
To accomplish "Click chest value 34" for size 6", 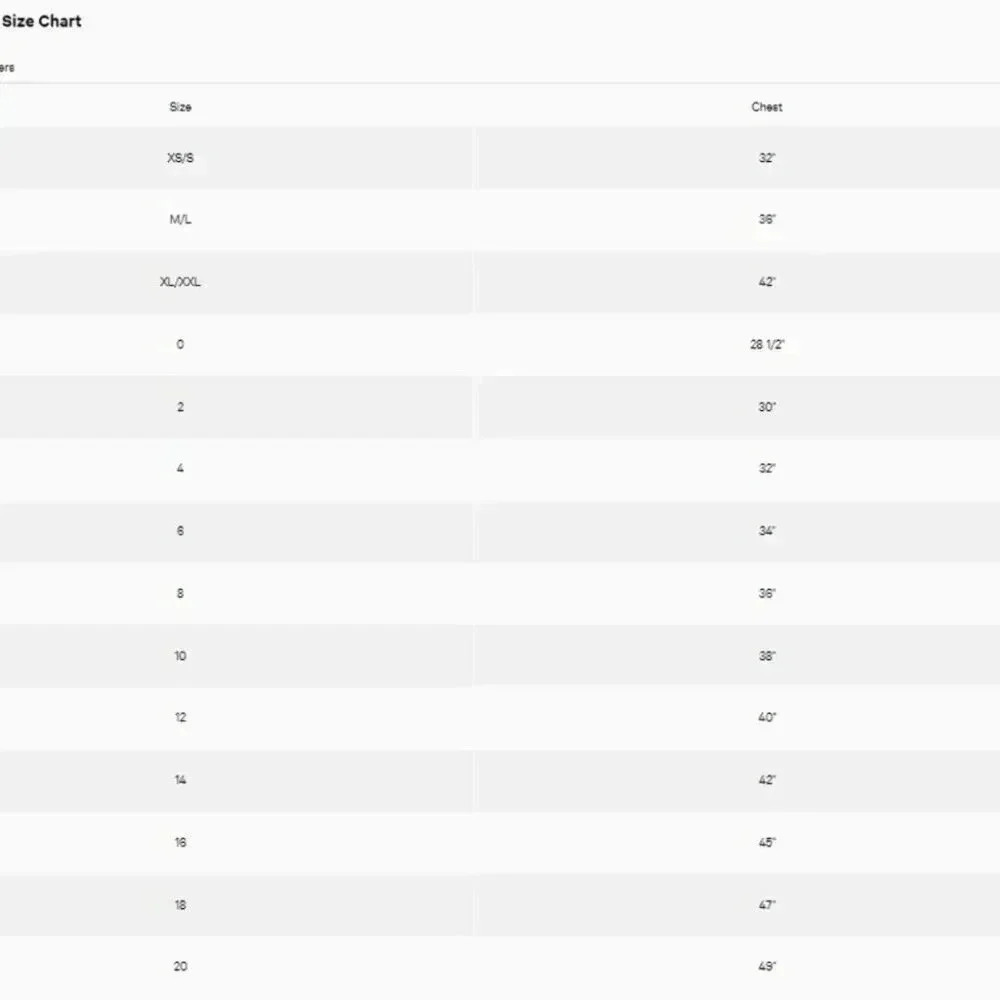I will (767, 531).
